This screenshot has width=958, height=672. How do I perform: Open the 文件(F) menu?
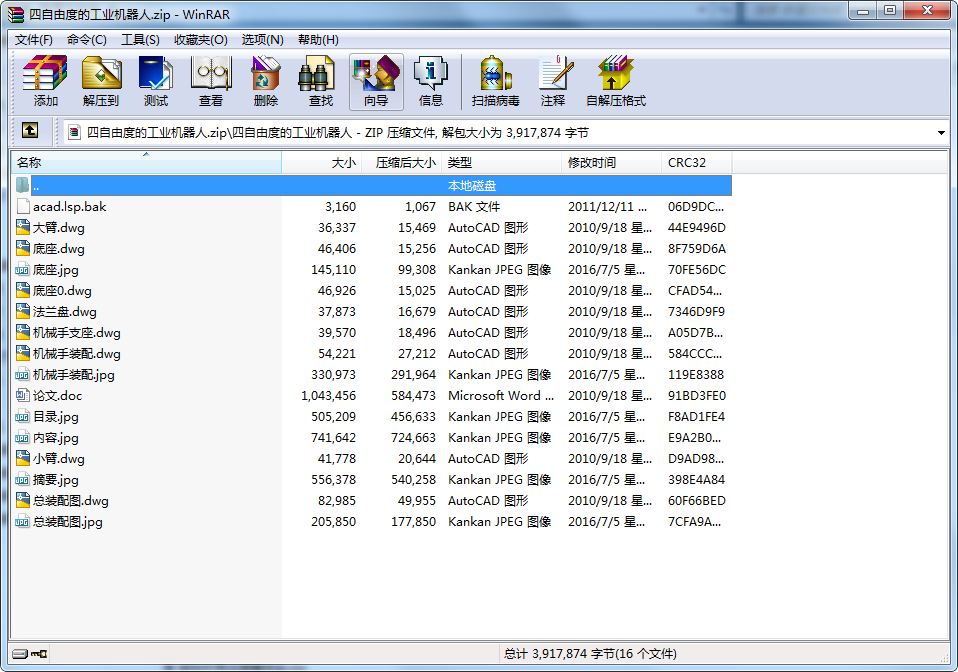(x=34, y=40)
